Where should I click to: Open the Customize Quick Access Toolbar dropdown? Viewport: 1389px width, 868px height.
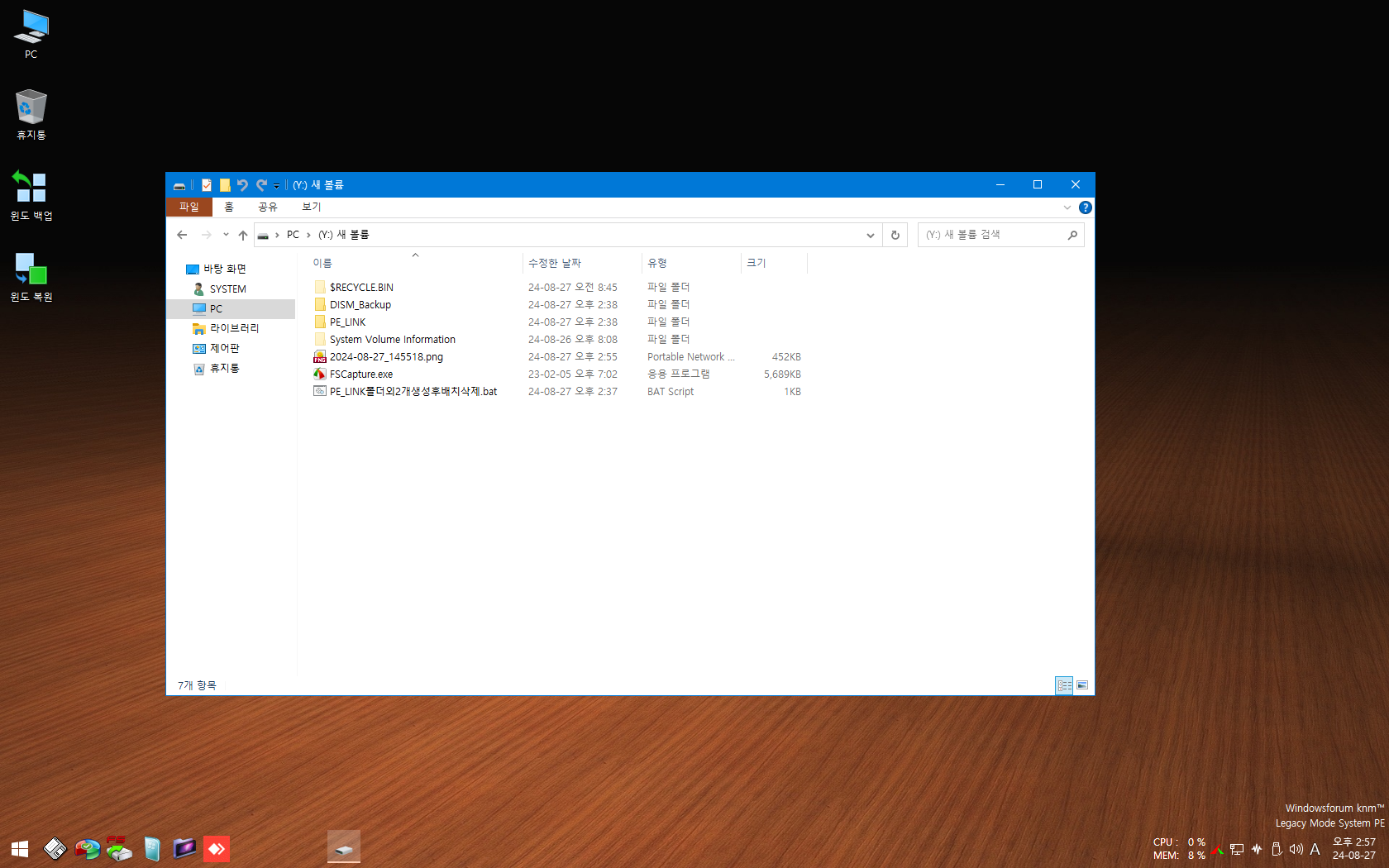277,186
